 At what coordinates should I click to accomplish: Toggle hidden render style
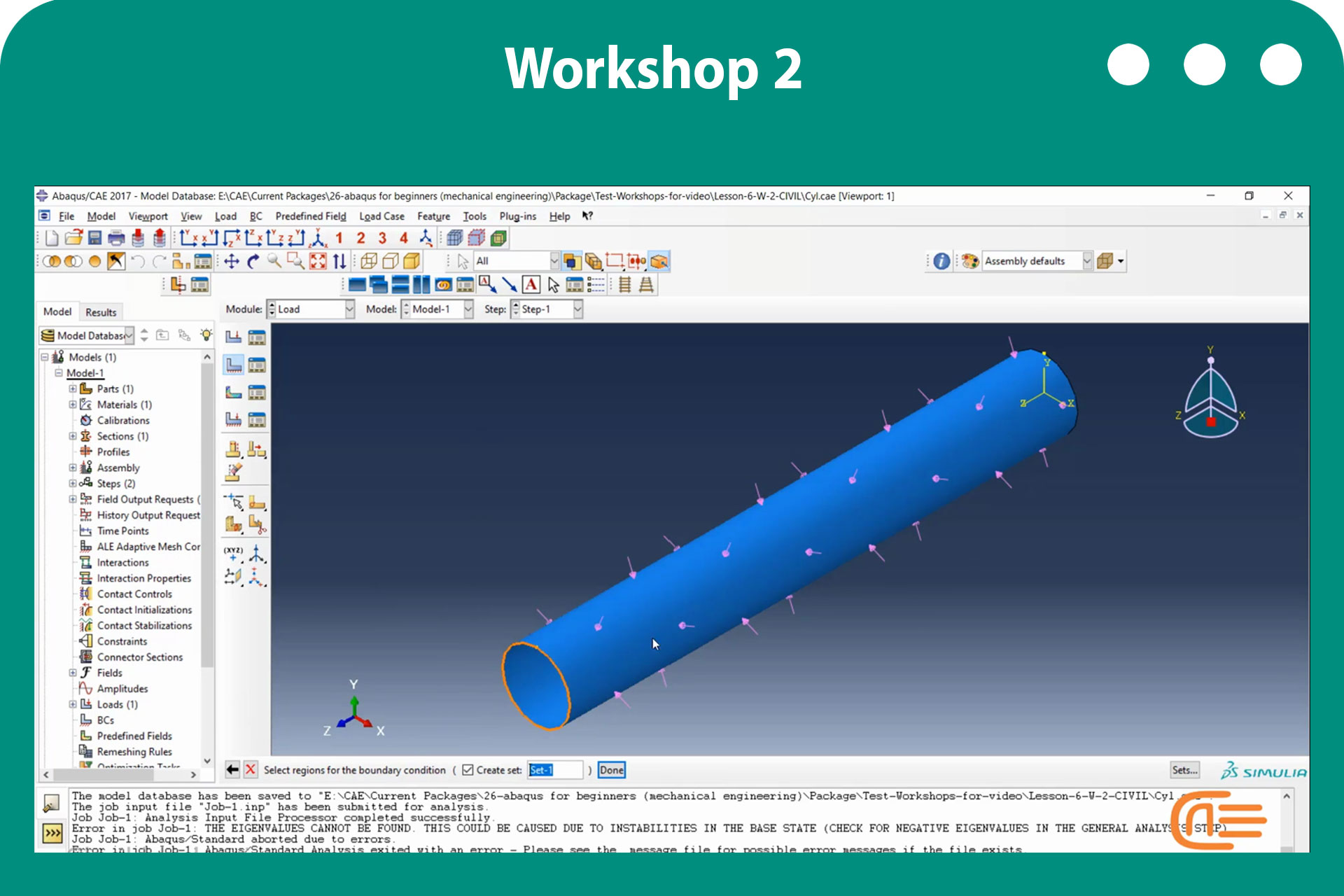391,261
